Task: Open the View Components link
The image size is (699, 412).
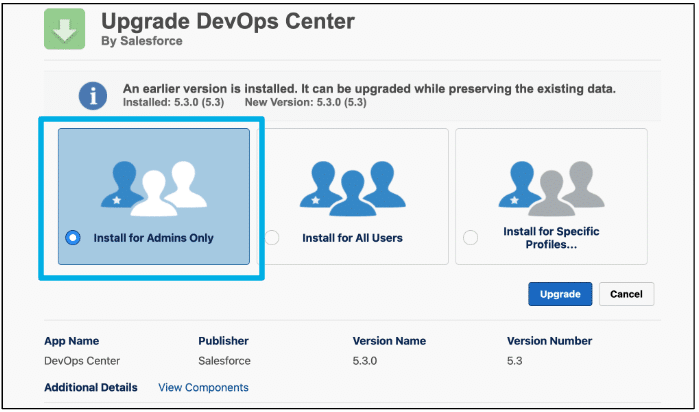Action: pyautogui.click(x=203, y=387)
